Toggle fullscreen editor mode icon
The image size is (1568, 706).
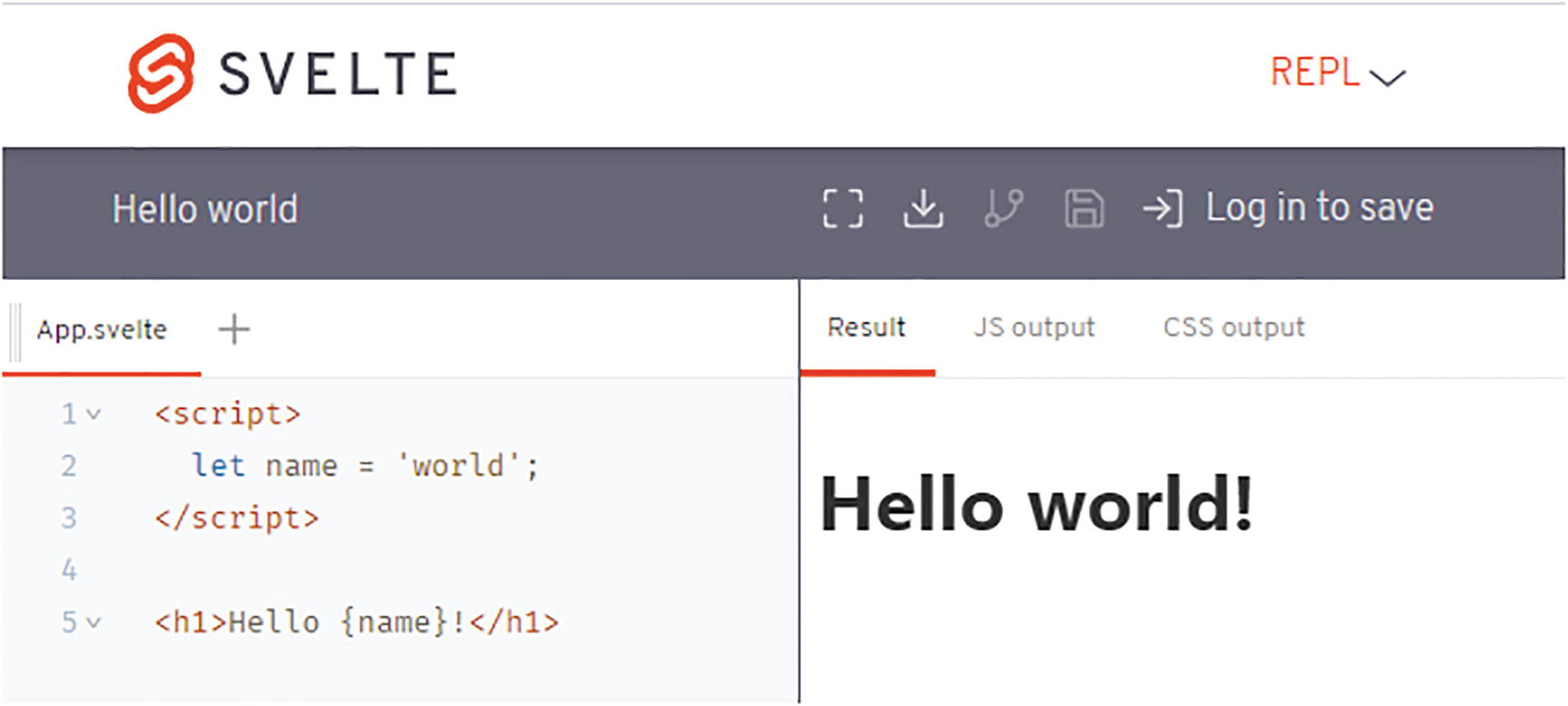(x=843, y=209)
